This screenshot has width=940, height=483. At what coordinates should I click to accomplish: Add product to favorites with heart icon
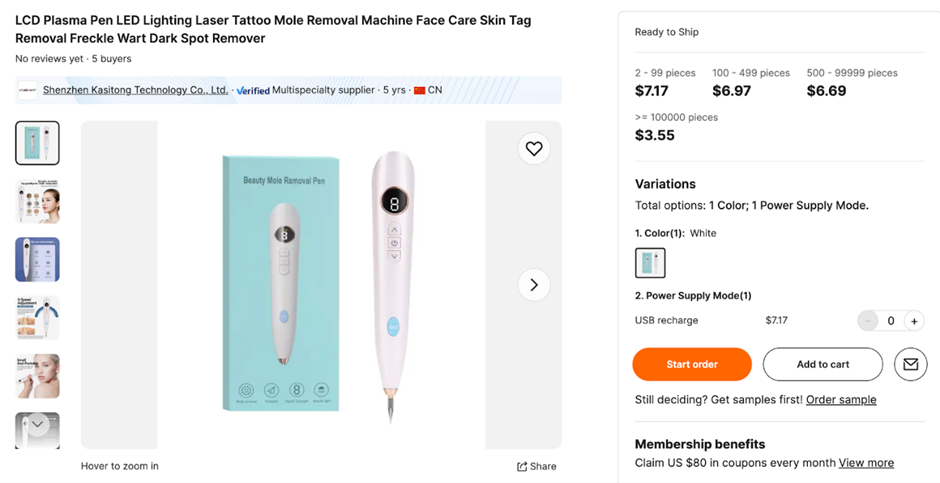point(534,149)
